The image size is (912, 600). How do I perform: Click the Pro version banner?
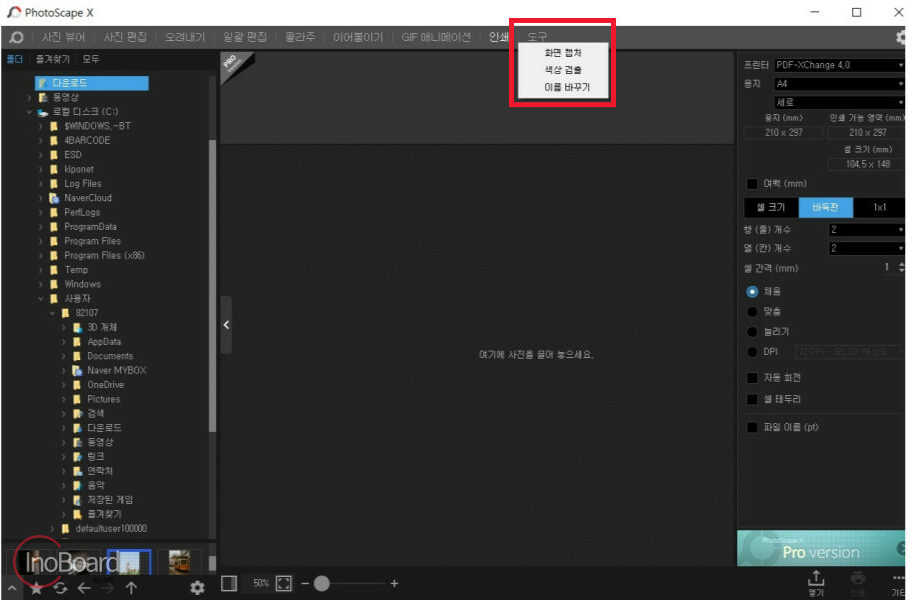pyautogui.click(x=821, y=548)
